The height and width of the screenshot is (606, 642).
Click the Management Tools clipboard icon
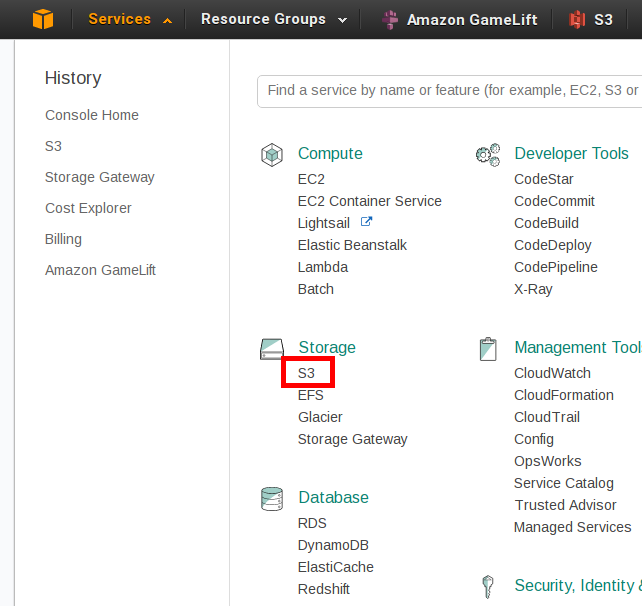tap(488, 348)
